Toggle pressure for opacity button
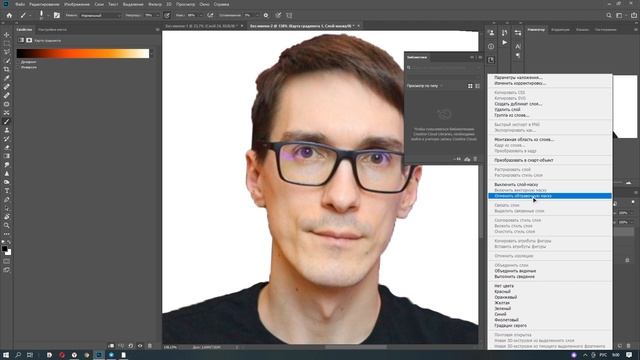The height and width of the screenshot is (360, 640). pyautogui.click(x=167, y=16)
